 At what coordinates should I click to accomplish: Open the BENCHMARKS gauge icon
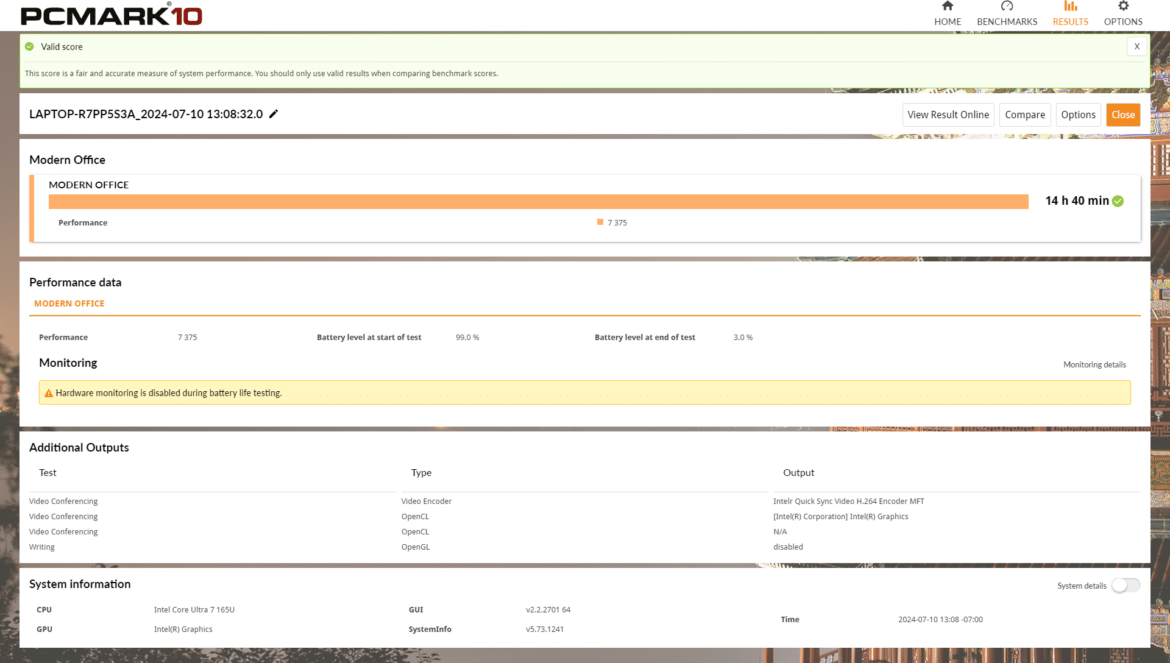tap(1007, 6)
